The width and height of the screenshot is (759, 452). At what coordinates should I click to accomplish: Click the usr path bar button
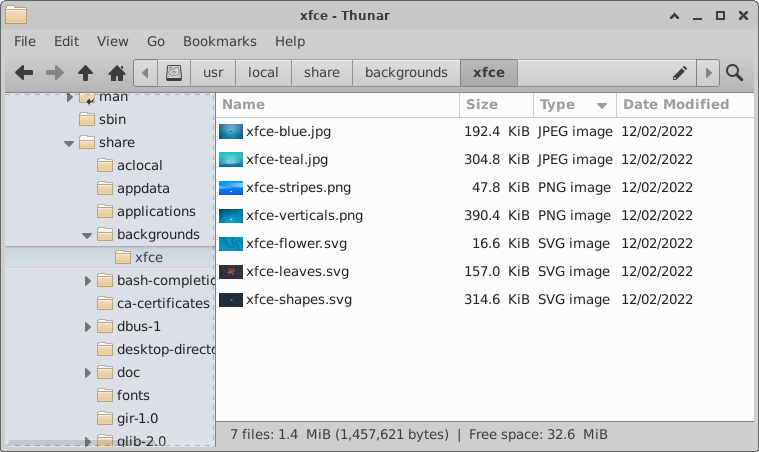213,73
